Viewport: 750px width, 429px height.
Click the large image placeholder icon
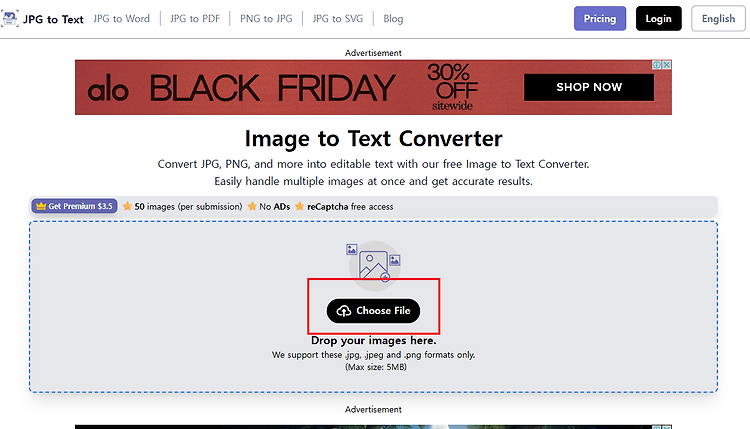[x=374, y=264]
